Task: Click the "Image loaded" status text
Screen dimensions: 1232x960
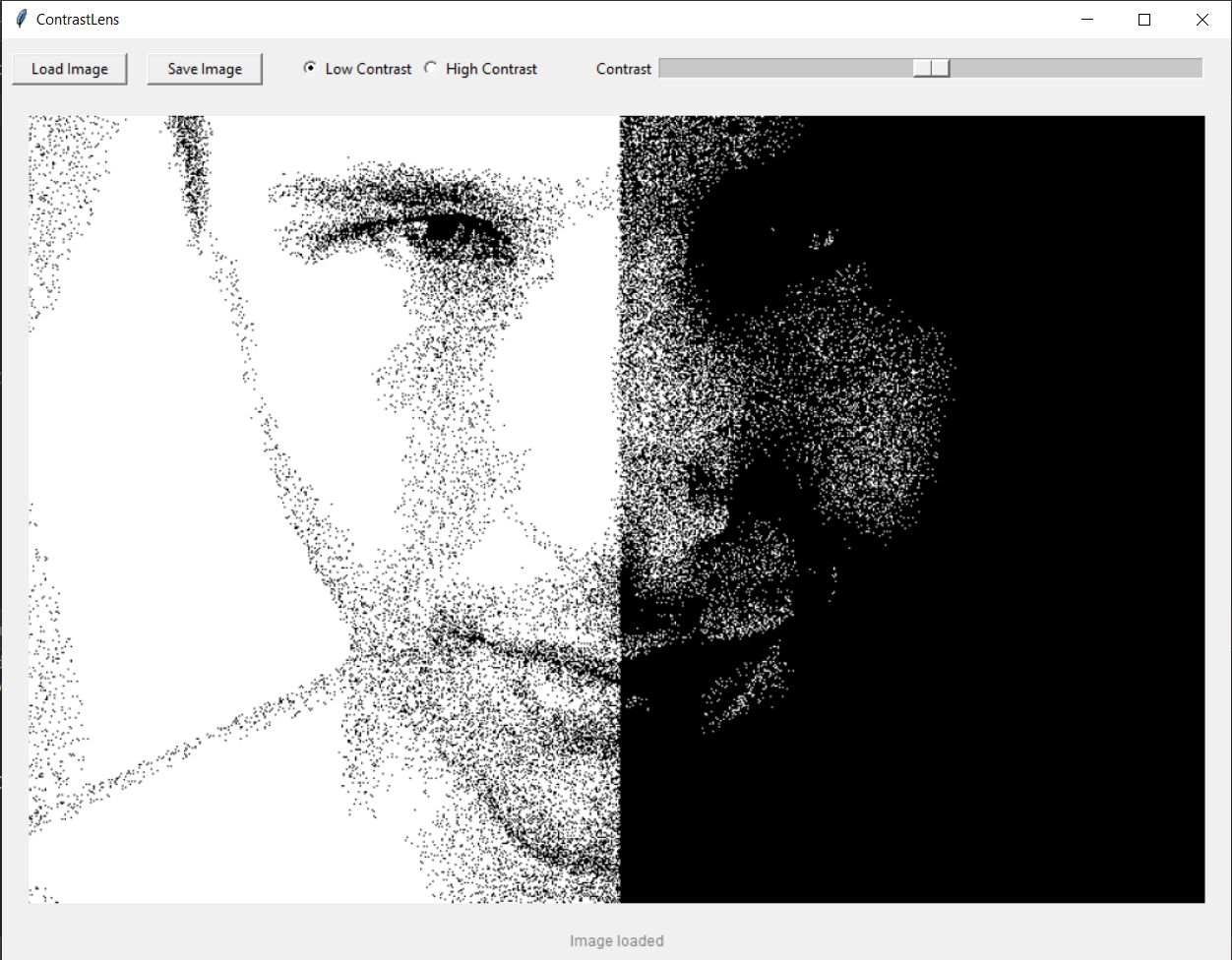Action: pos(616,941)
